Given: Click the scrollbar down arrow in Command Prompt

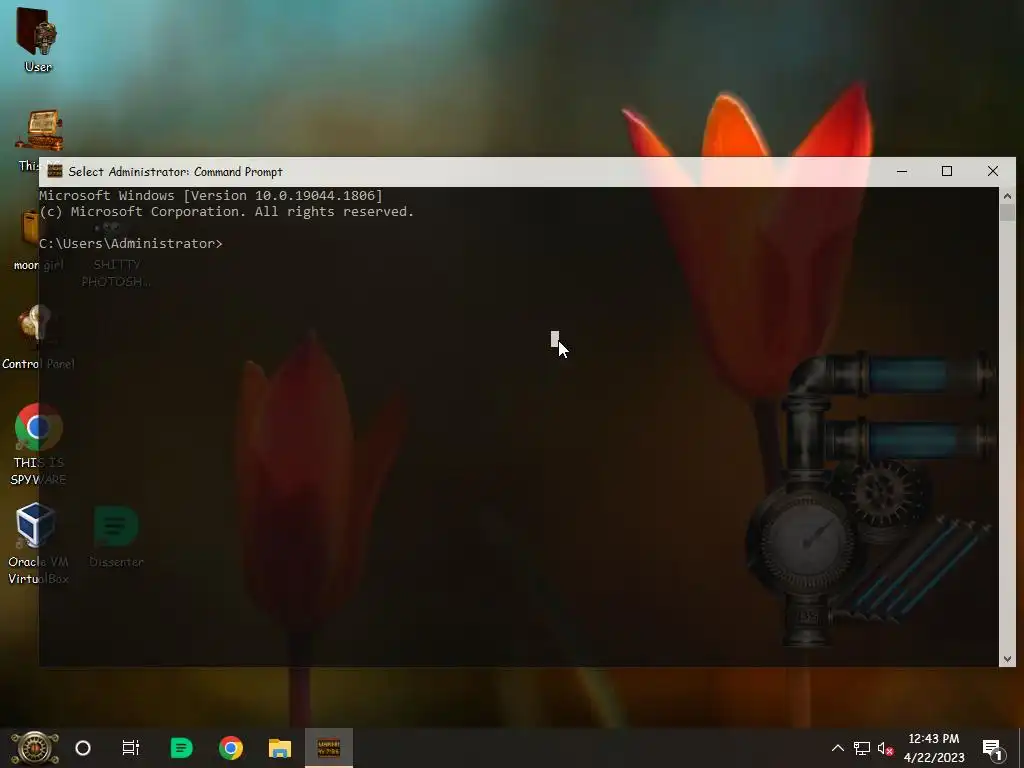Looking at the screenshot, I should tap(1007, 659).
